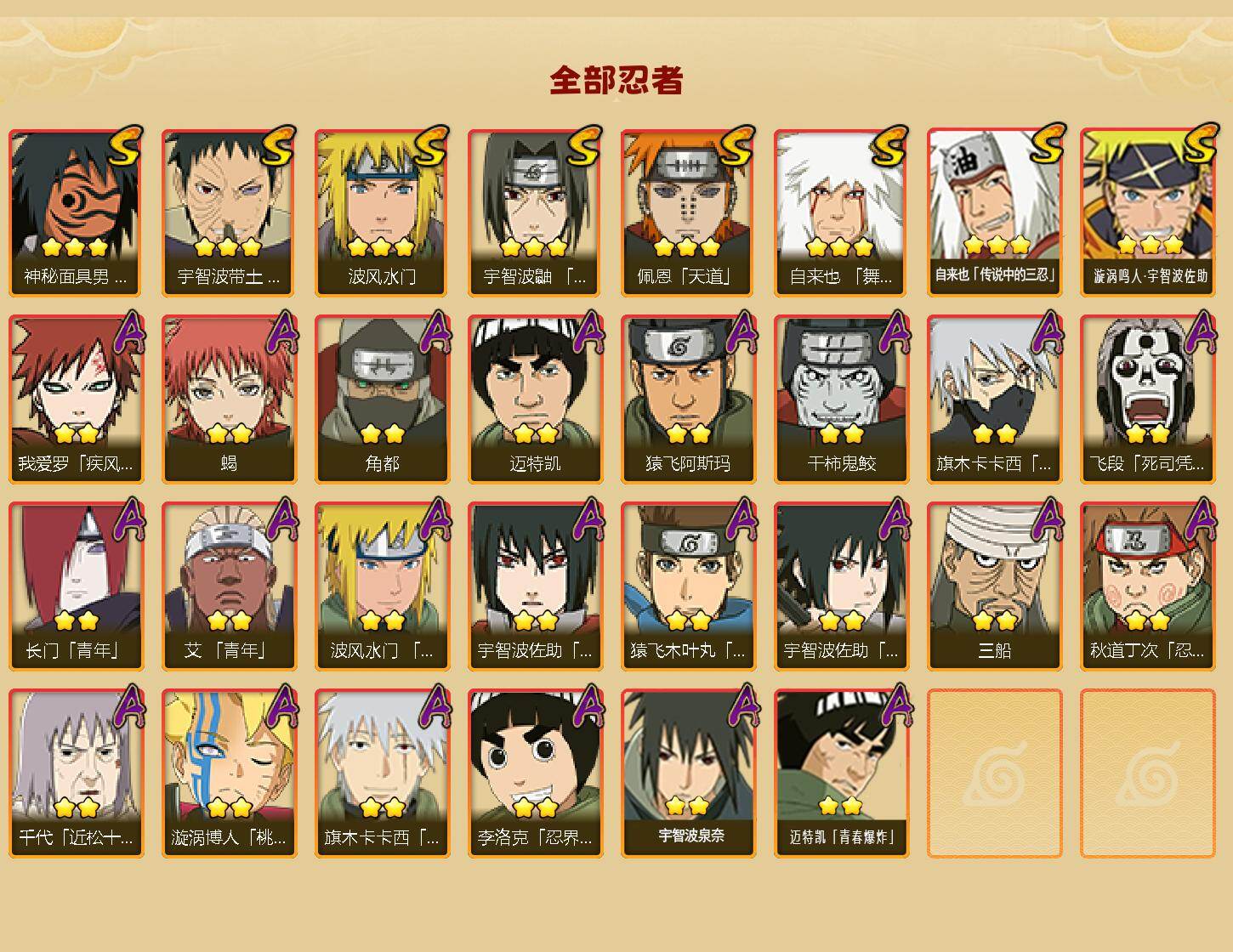Image resolution: width=1233 pixels, height=952 pixels.
Task: Choose the 迈特凯「青春爆炸」 card
Action: [841, 773]
